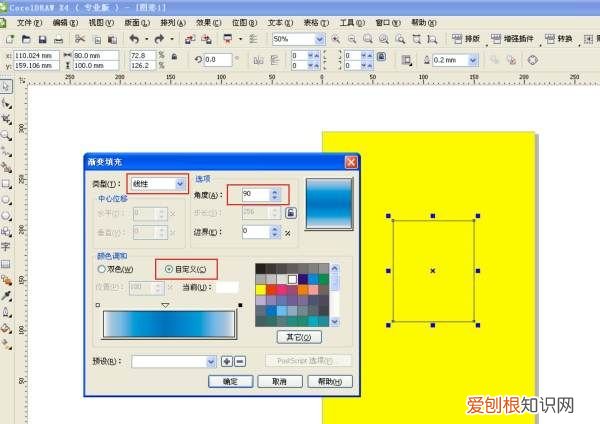The image size is (600, 424).
Task: Click the black end color marker above gradient
Action: point(240,305)
